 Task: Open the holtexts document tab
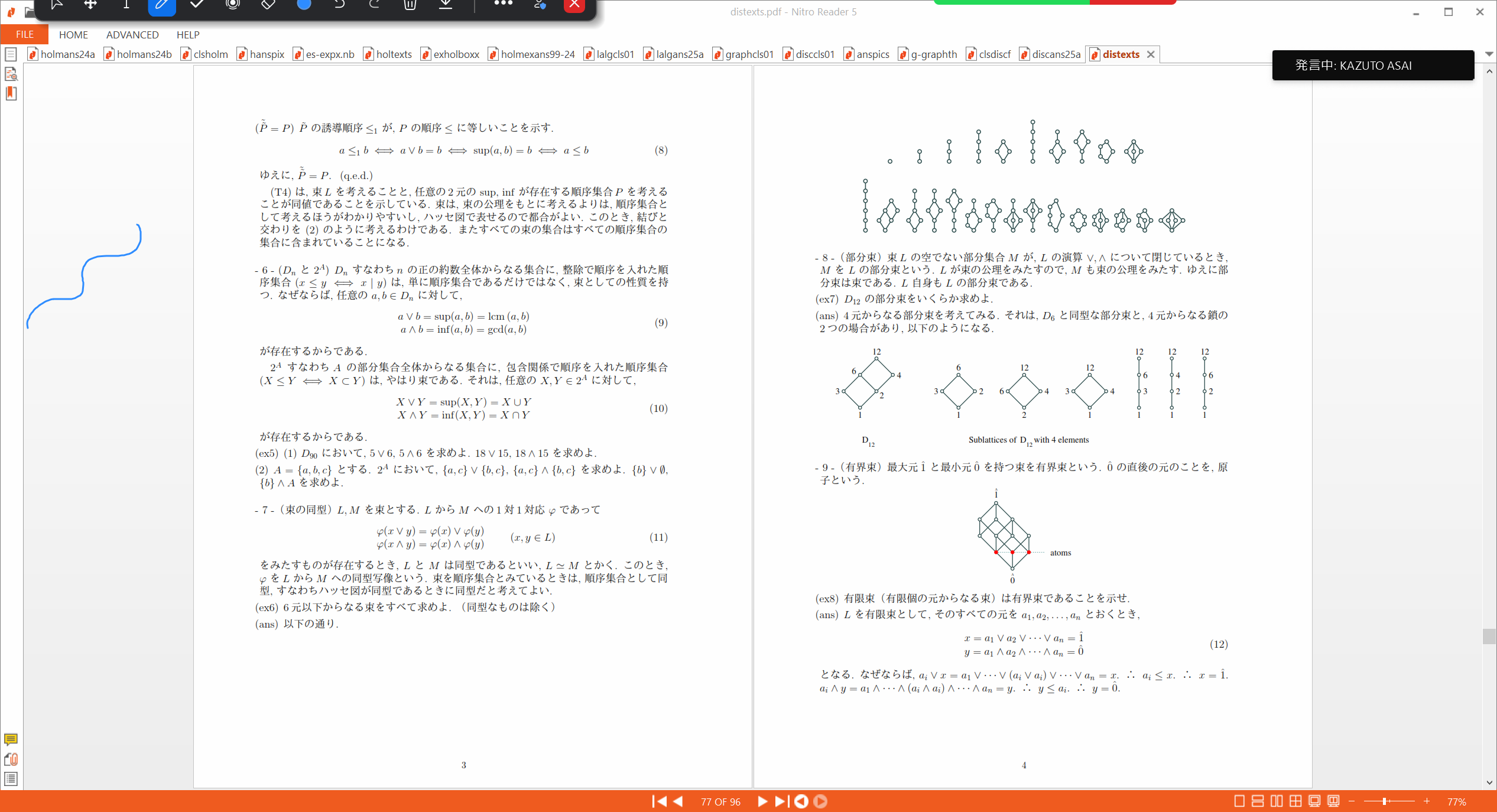(388, 54)
